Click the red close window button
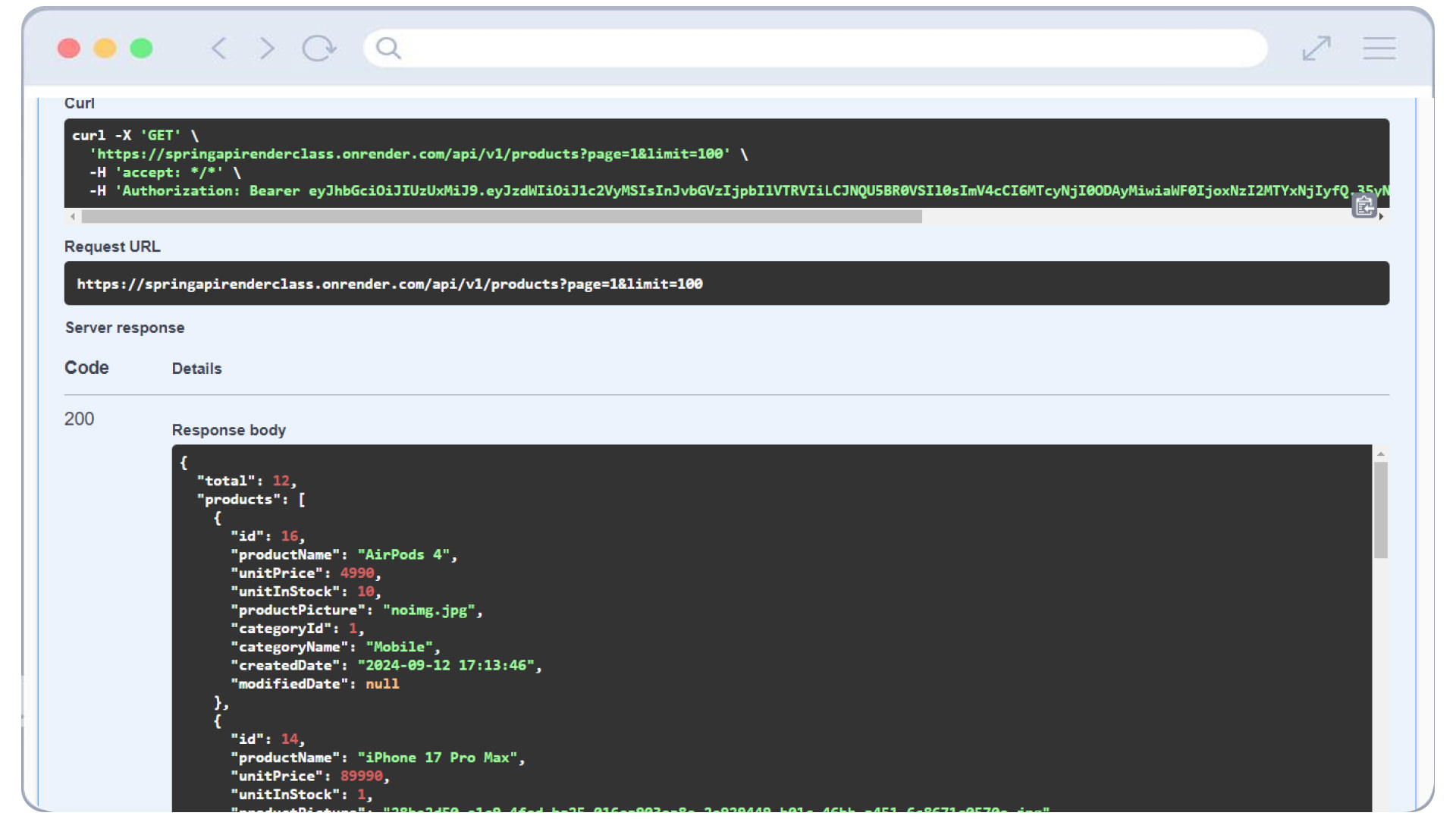This screenshot has width=1456, height=819. click(69, 49)
